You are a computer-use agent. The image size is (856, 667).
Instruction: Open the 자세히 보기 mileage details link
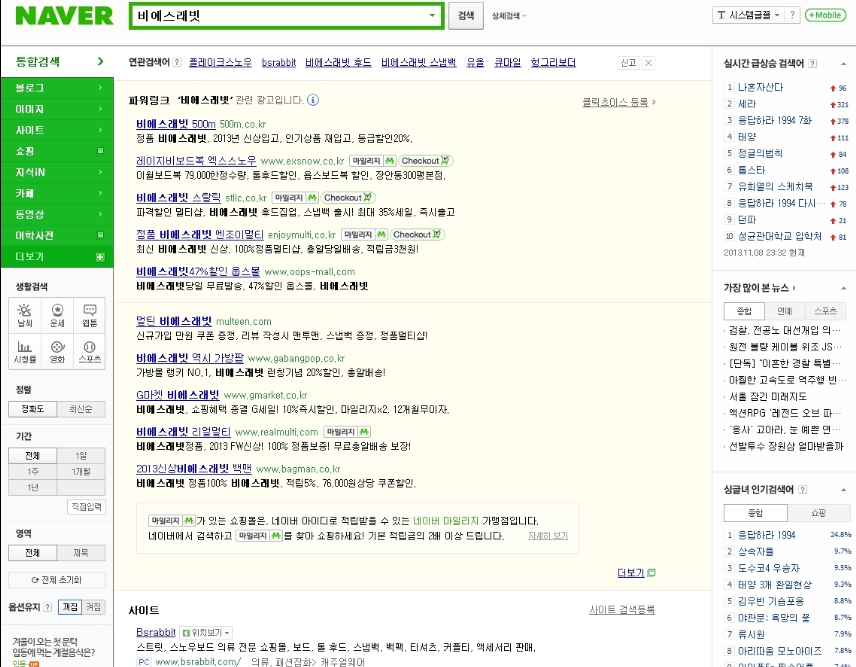pos(548,536)
